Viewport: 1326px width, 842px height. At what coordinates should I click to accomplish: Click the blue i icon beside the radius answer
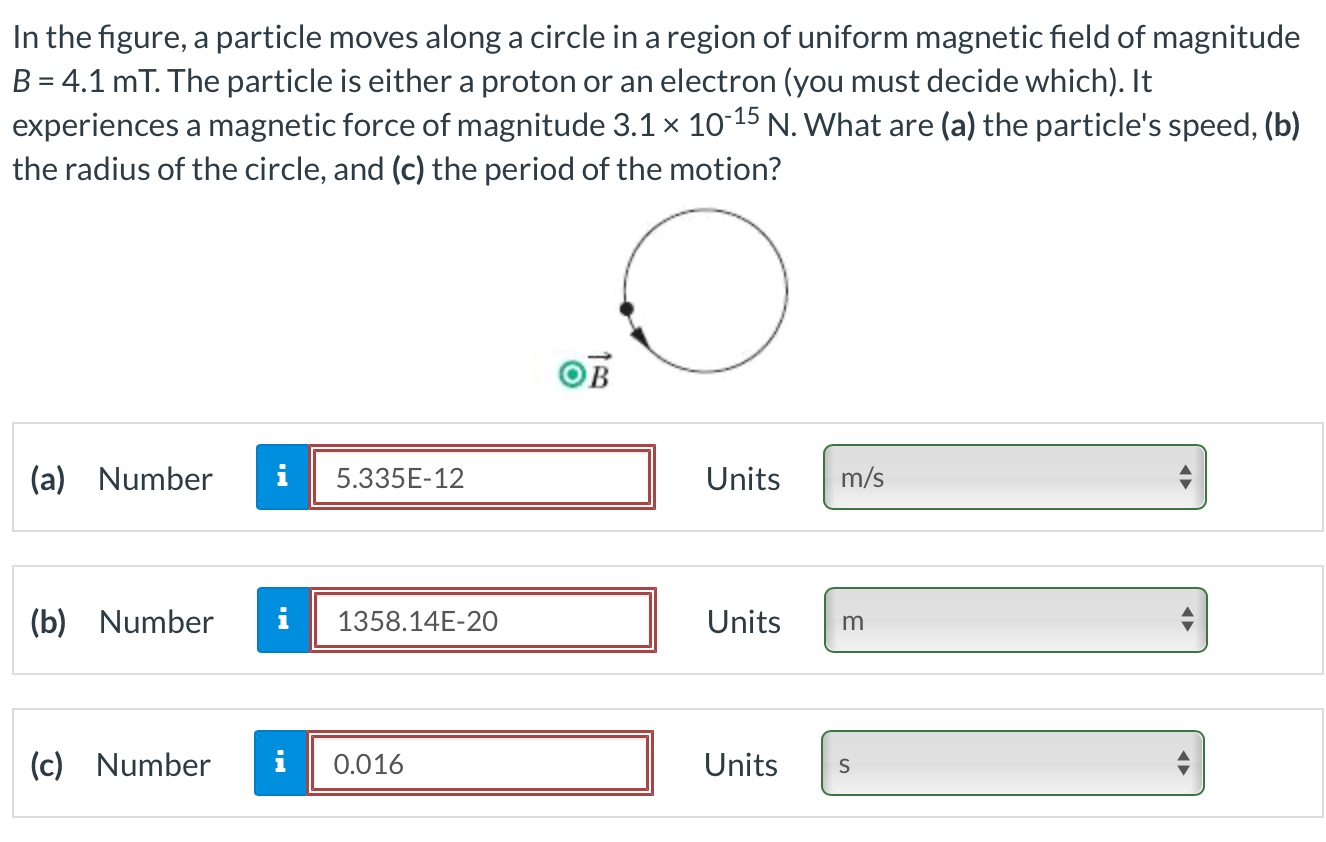click(283, 620)
